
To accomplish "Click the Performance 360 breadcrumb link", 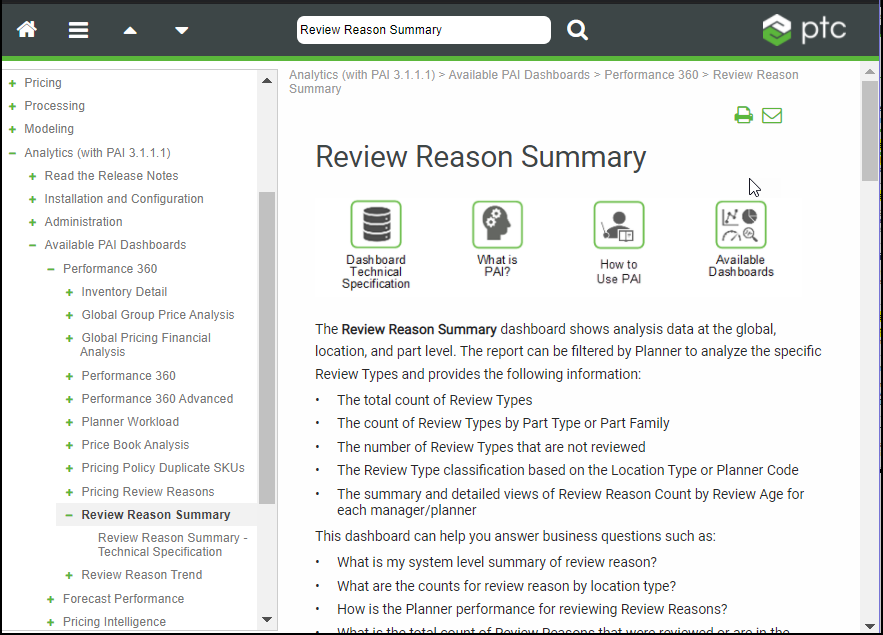I will pos(651,75).
